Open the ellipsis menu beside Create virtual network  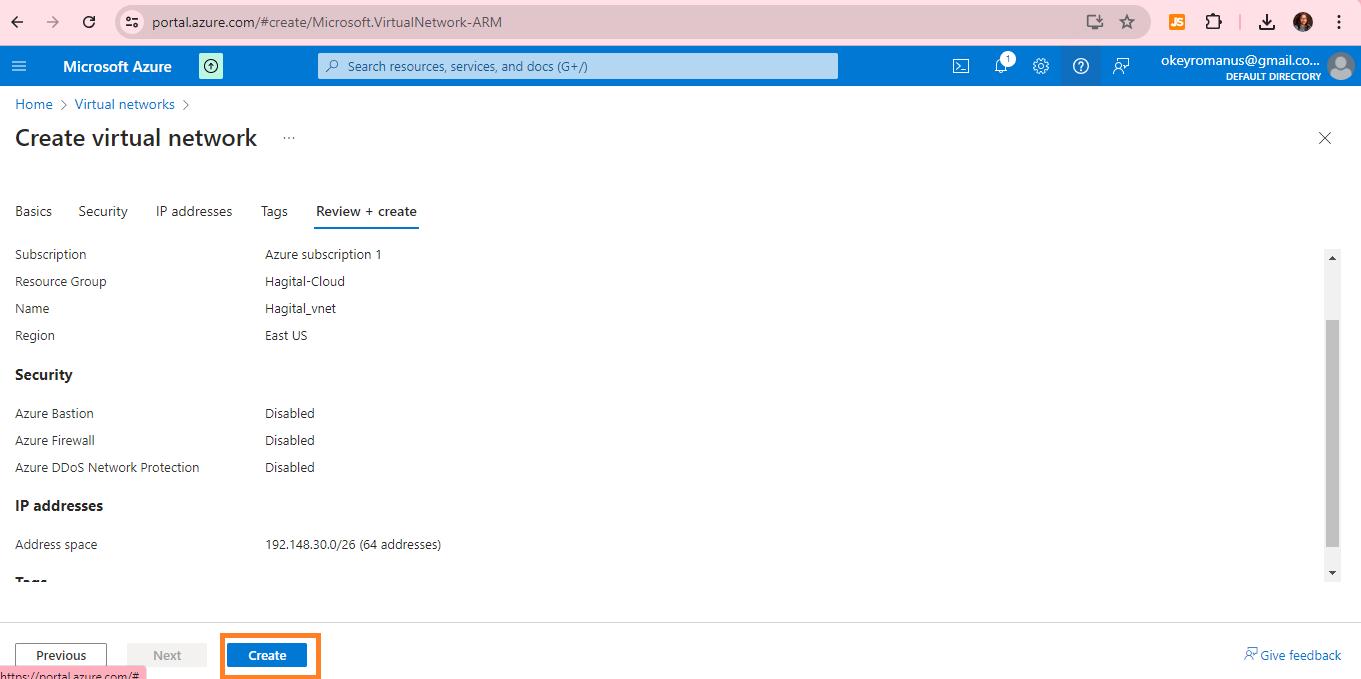click(289, 138)
